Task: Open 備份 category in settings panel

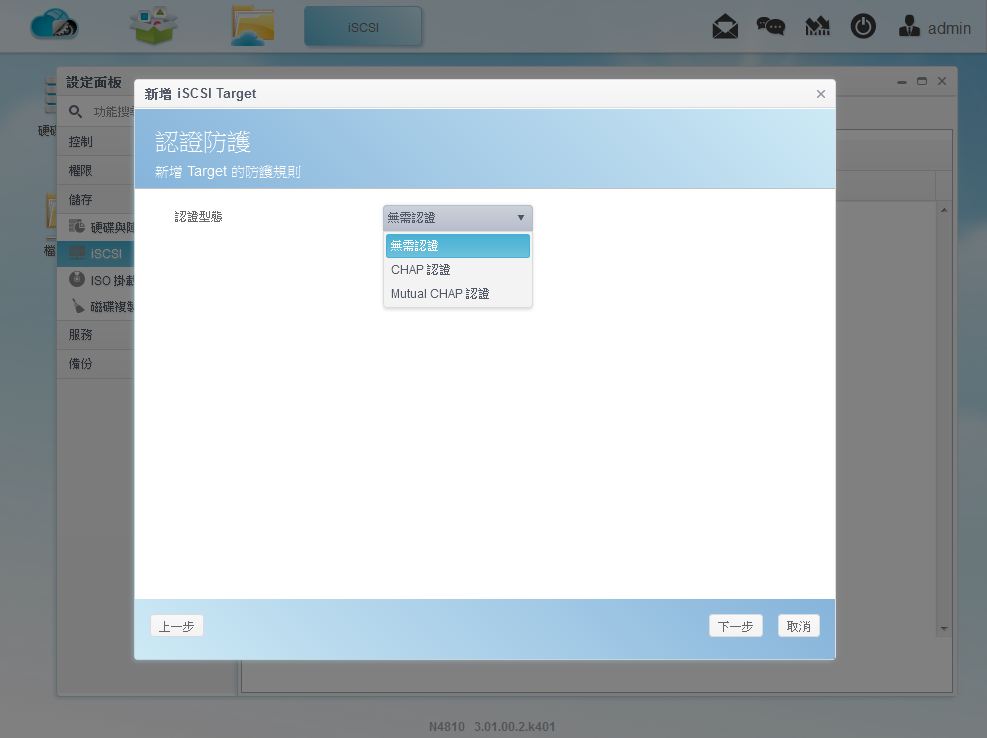Action: point(96,363)
